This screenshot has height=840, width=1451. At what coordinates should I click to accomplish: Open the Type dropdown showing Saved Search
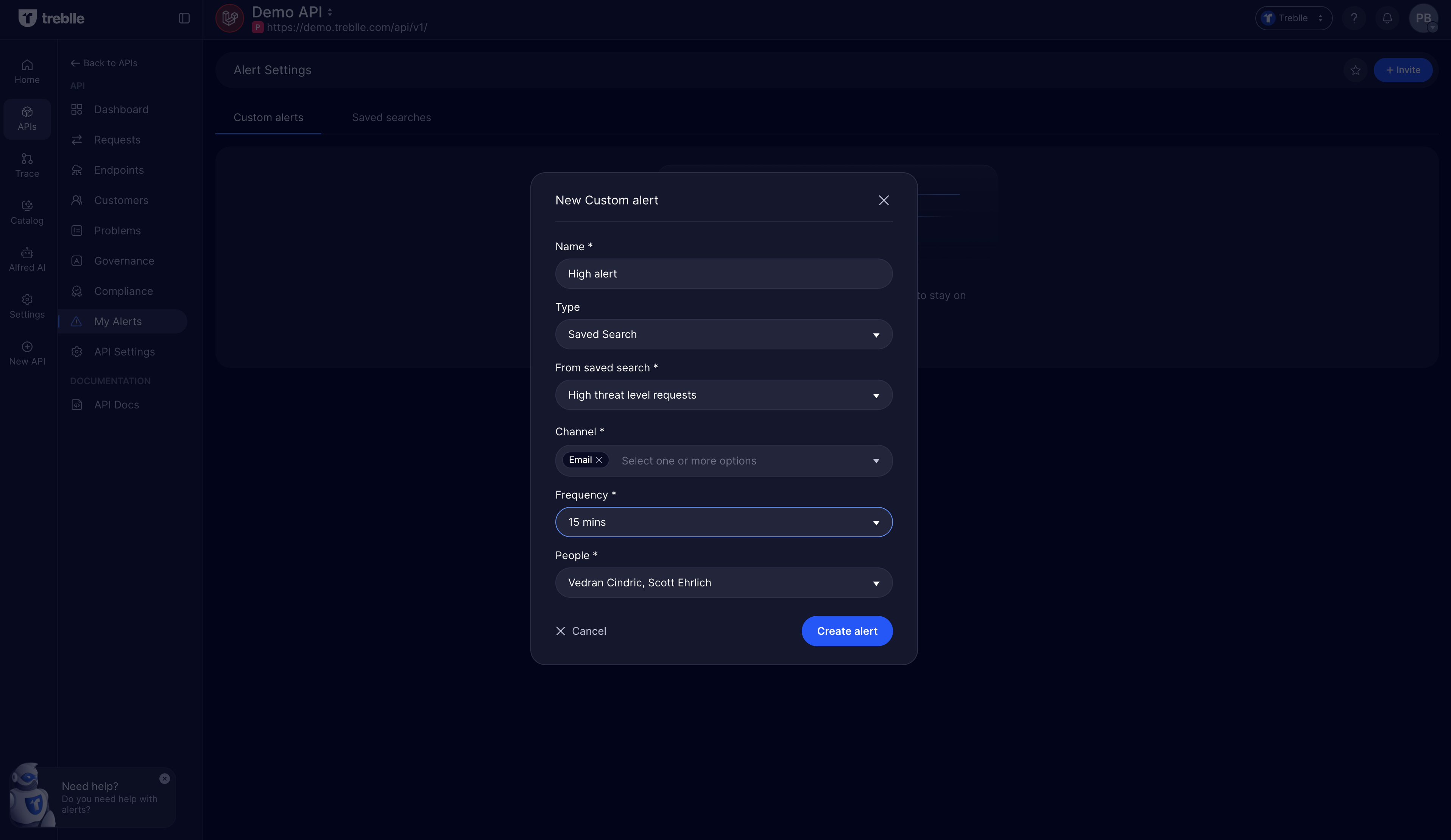point(723,334)
